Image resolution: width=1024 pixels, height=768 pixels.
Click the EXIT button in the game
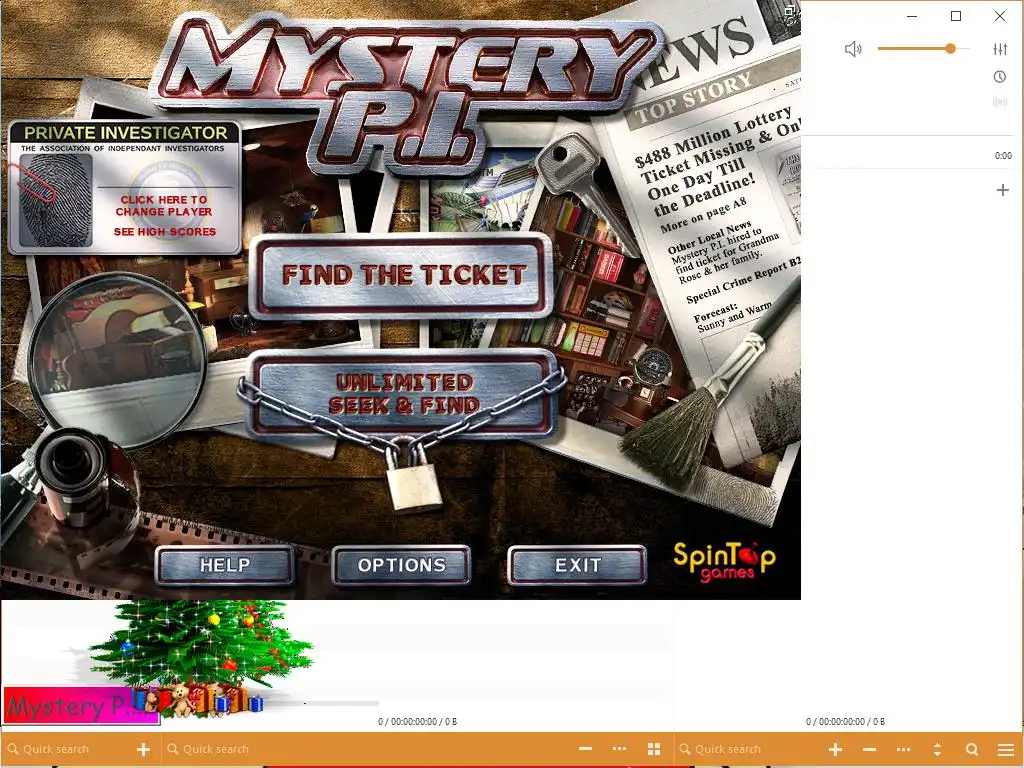click(x=577, y=565)
